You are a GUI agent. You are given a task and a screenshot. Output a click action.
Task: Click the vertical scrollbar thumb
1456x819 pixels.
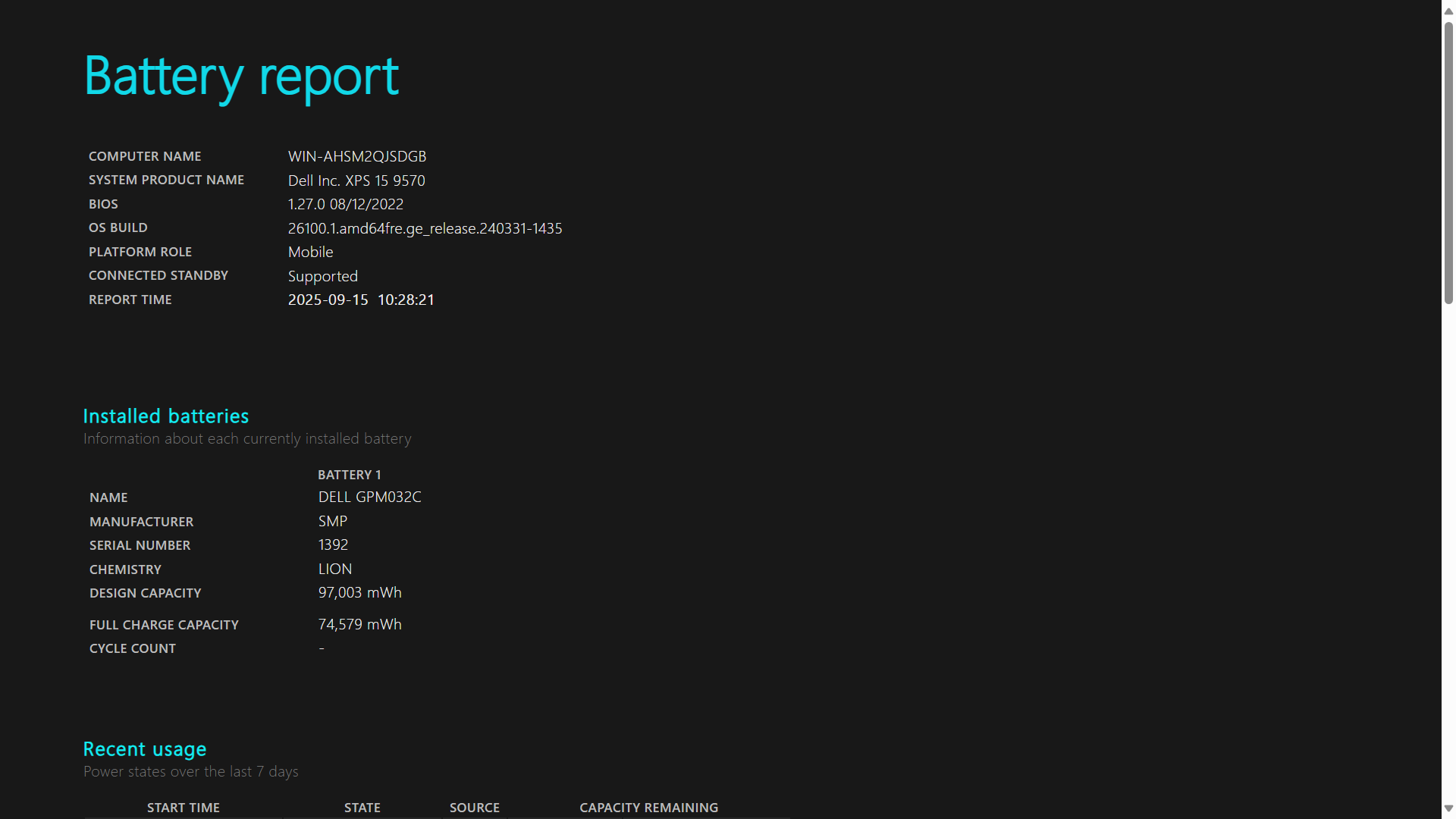pos(1448,162)
